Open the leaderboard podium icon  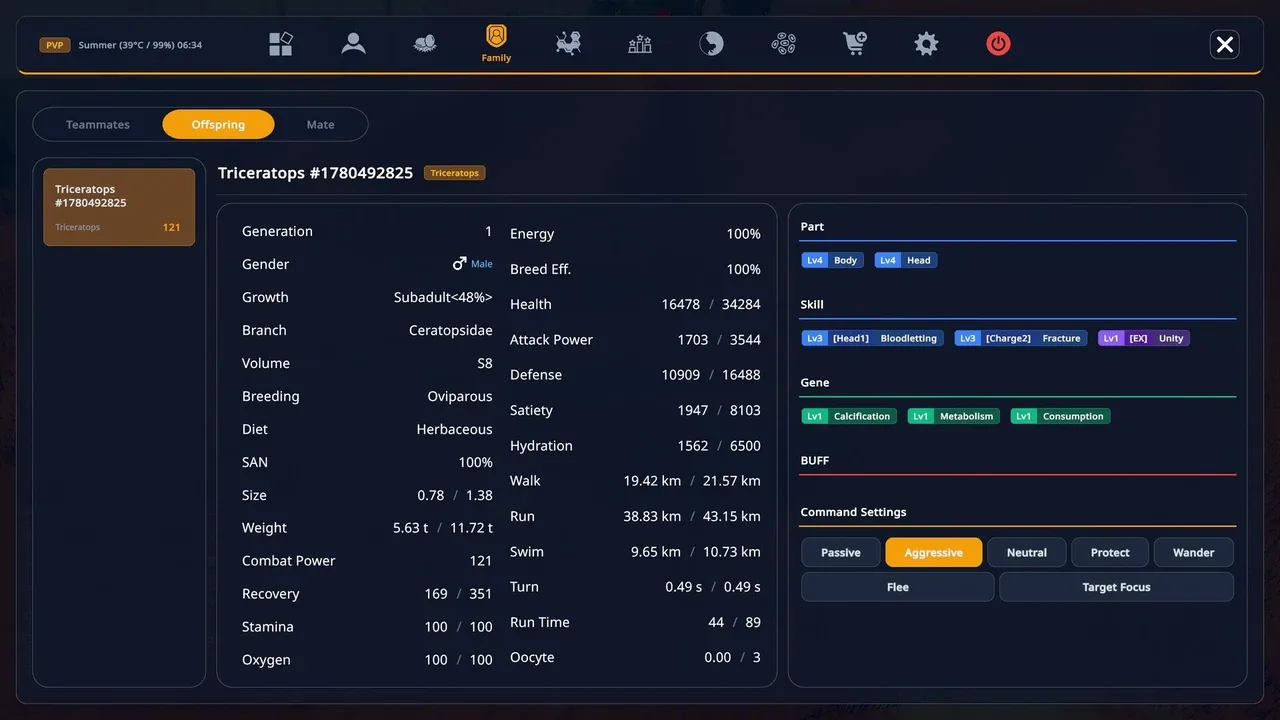coord(640,43)
